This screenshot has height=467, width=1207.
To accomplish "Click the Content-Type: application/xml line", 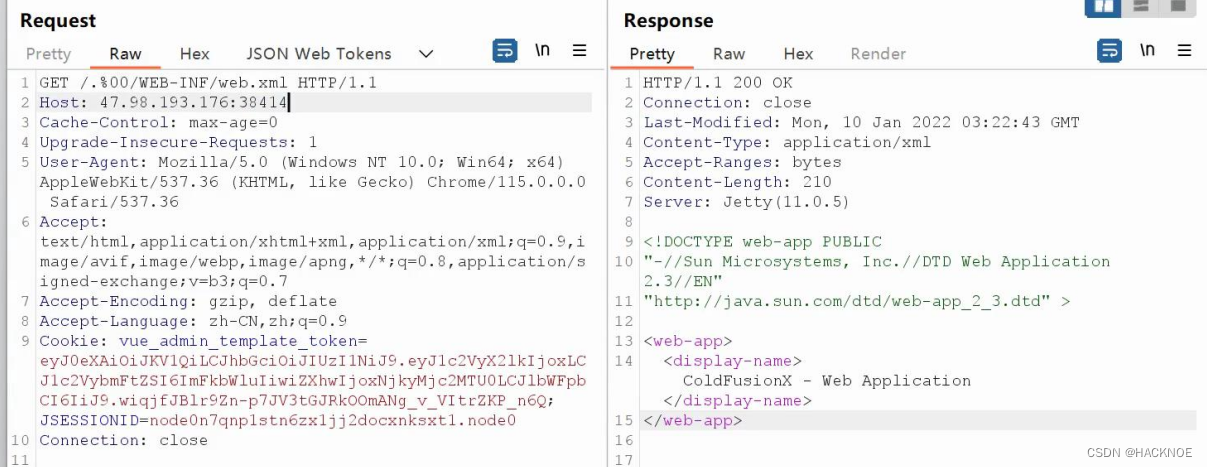I will pyautogui.click(x=787, y=142).
